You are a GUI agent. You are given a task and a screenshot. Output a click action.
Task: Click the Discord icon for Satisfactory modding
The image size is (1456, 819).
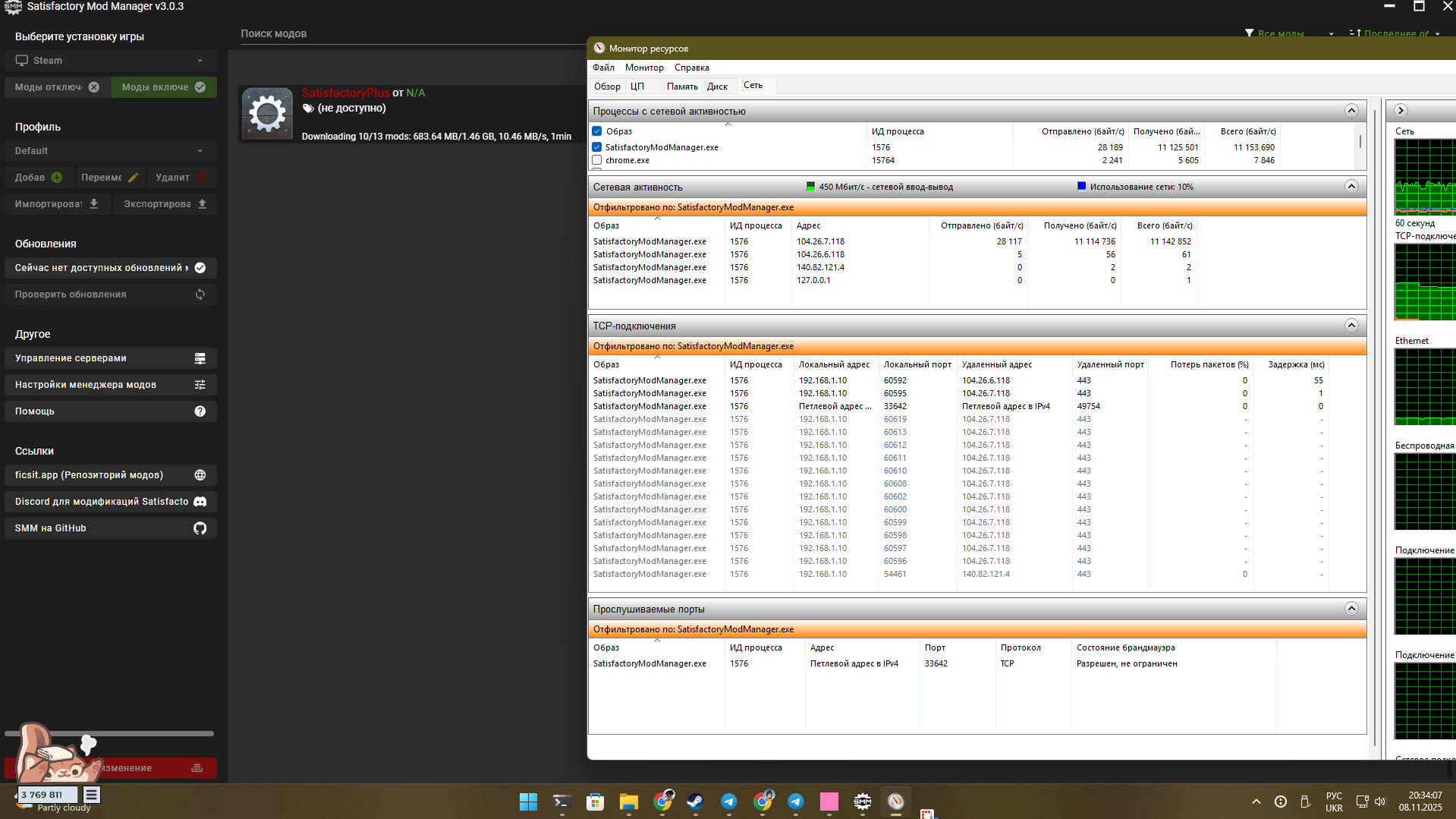coord(200,502)
